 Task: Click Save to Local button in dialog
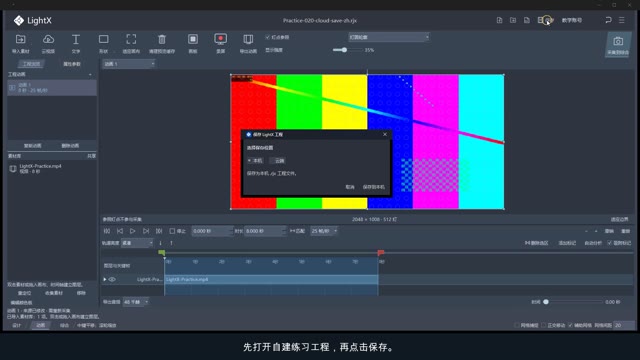click(373, 187)
